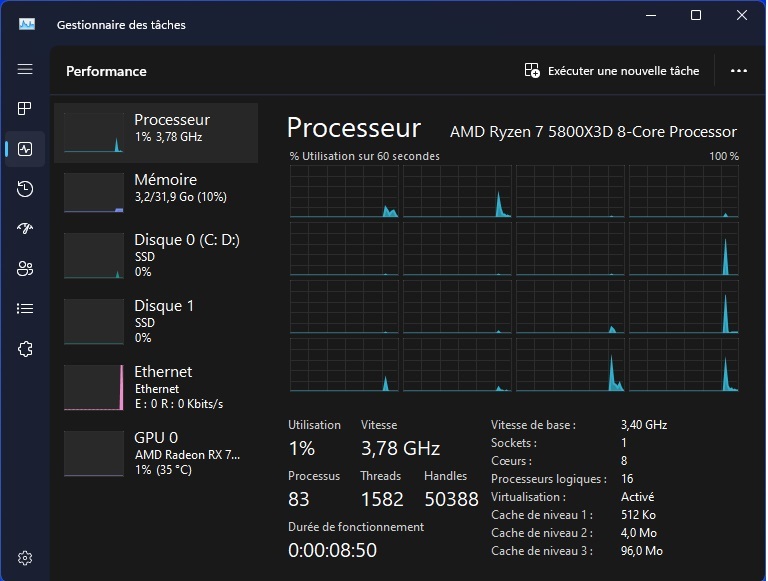Open the Processes page icon
Image resolution: width=768 pixels, height=581 pixels.
point(25,108)
